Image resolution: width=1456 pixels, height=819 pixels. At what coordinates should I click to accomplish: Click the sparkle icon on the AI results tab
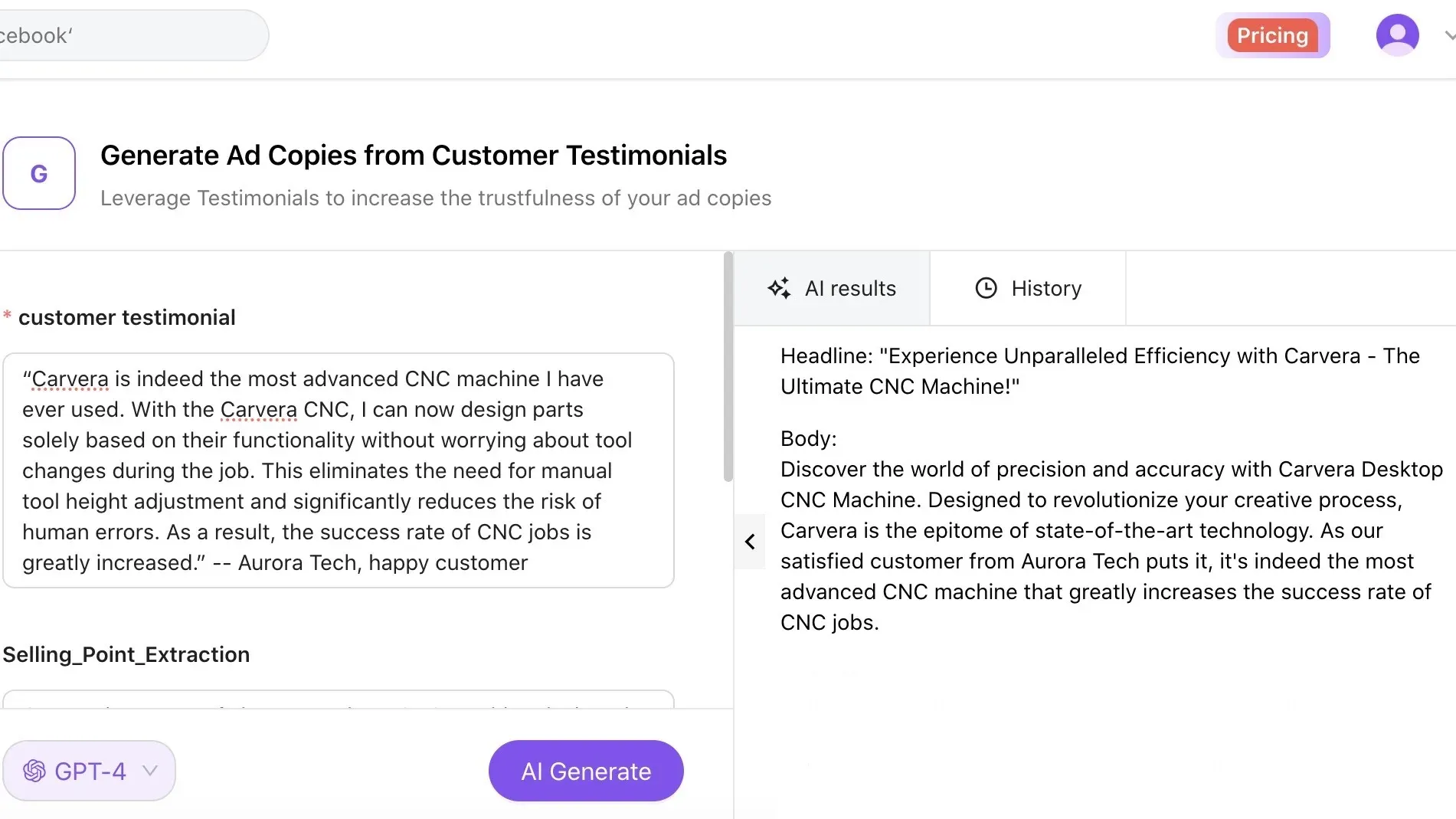click(x=780, y=288)
